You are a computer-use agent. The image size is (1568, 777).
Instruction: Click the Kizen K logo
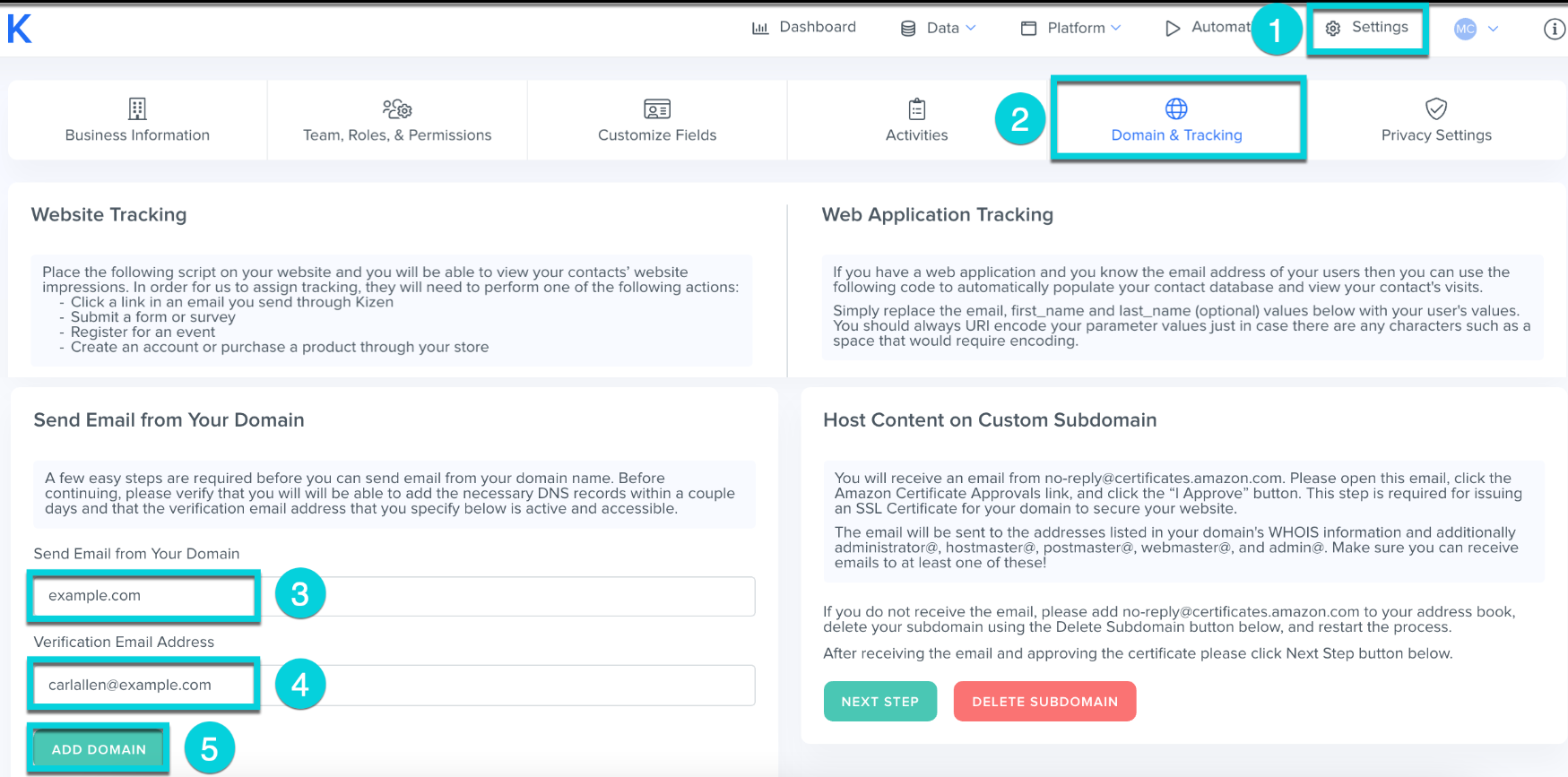tap(20, 29)
